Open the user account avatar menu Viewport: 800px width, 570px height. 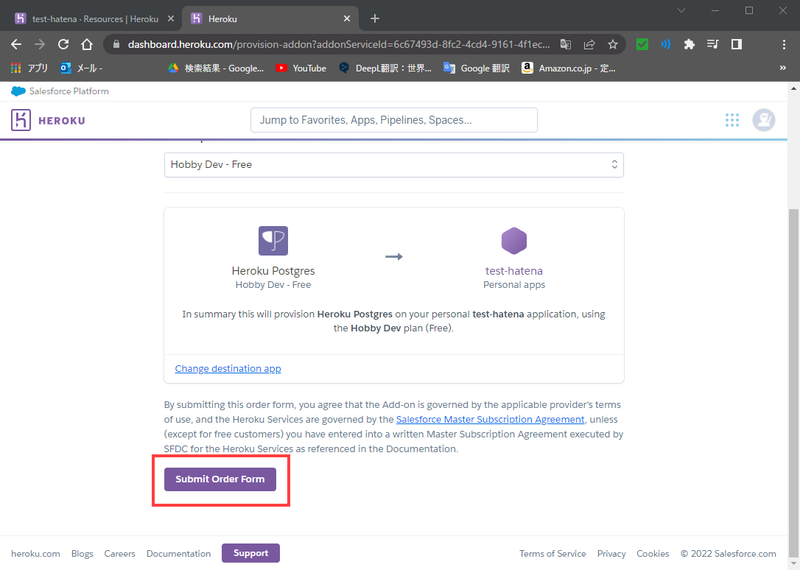[x=764, y=120]
